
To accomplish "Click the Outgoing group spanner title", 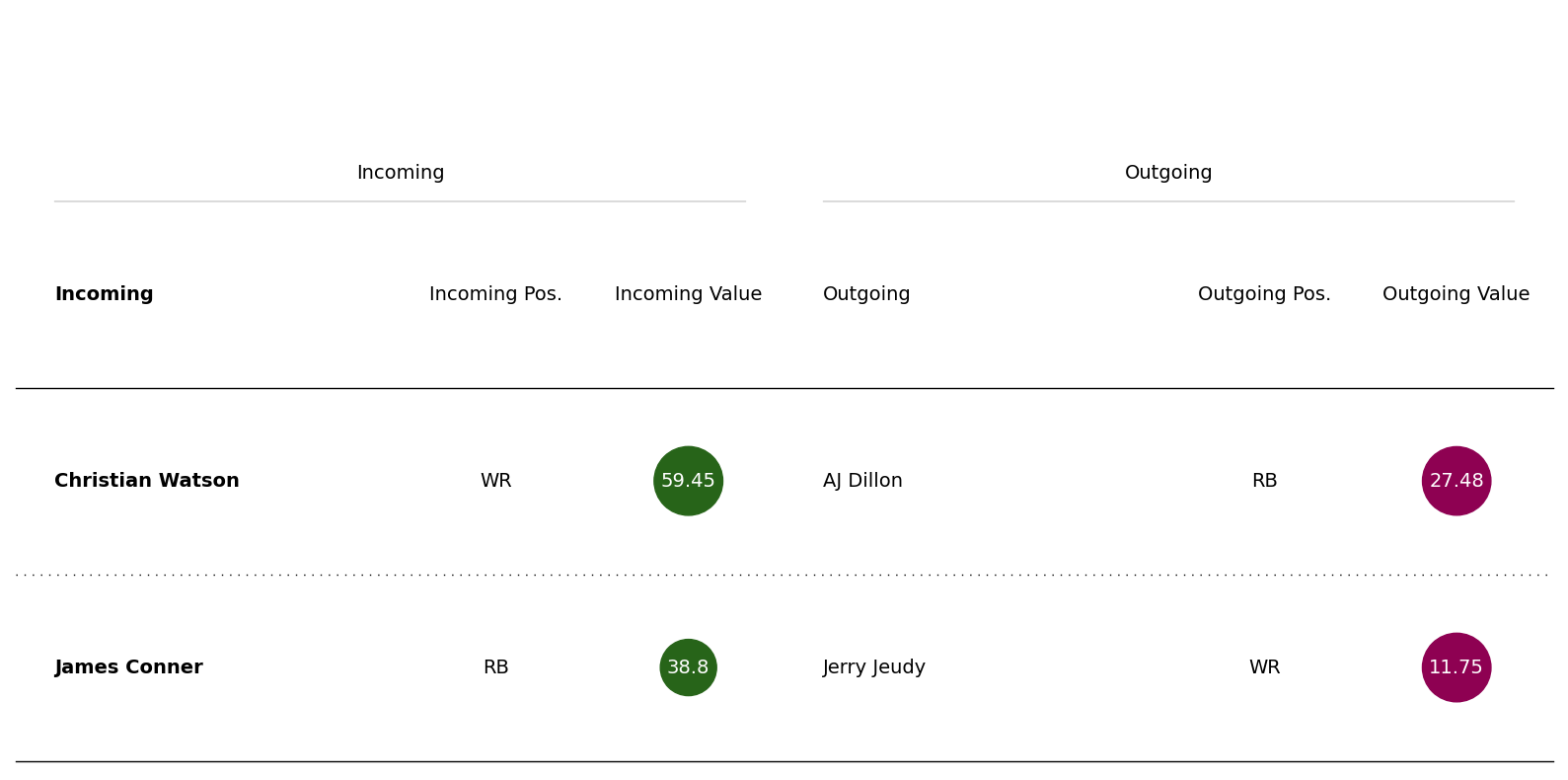I will (x=1168, y=173).
